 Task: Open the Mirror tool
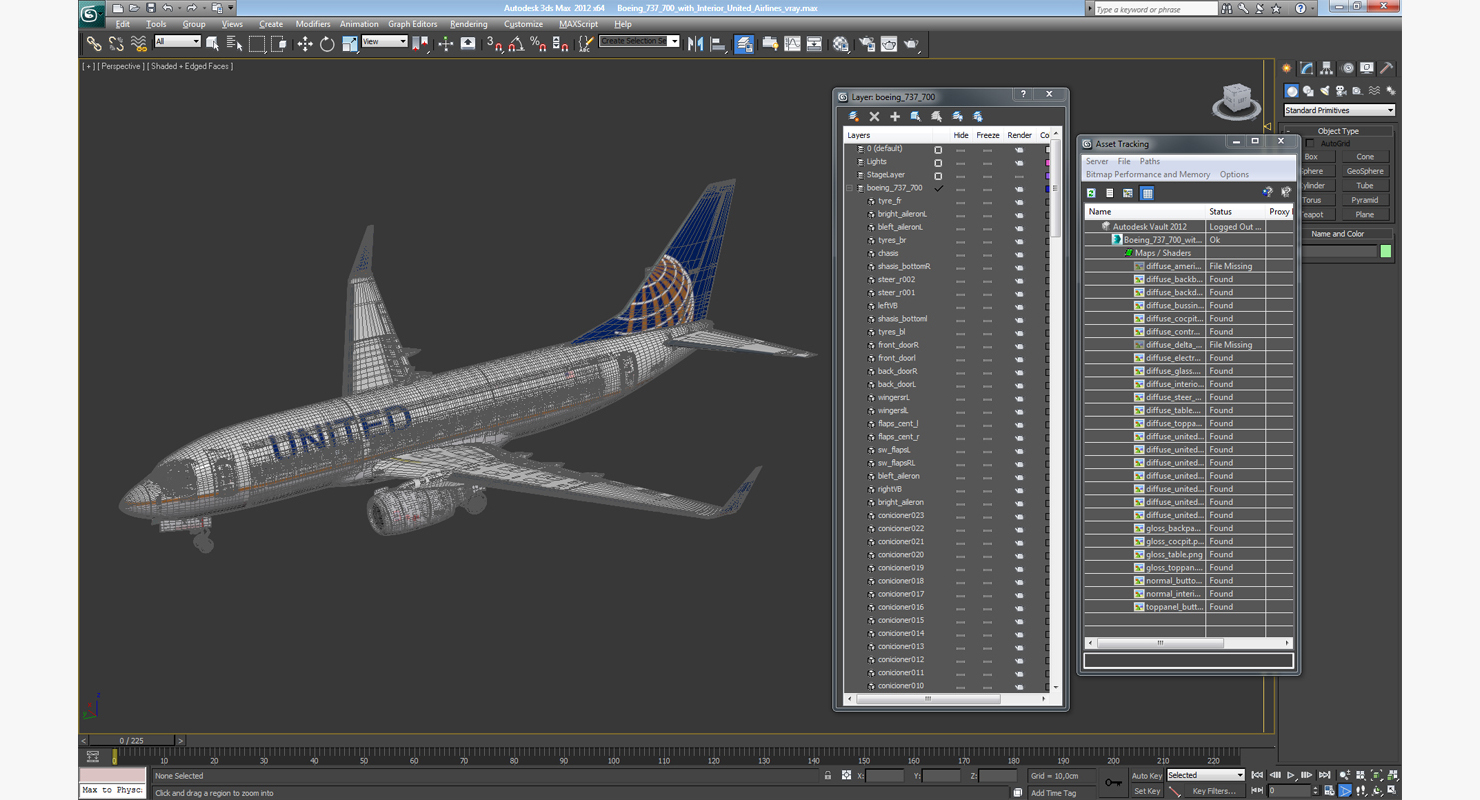click(x=696, y=43)
